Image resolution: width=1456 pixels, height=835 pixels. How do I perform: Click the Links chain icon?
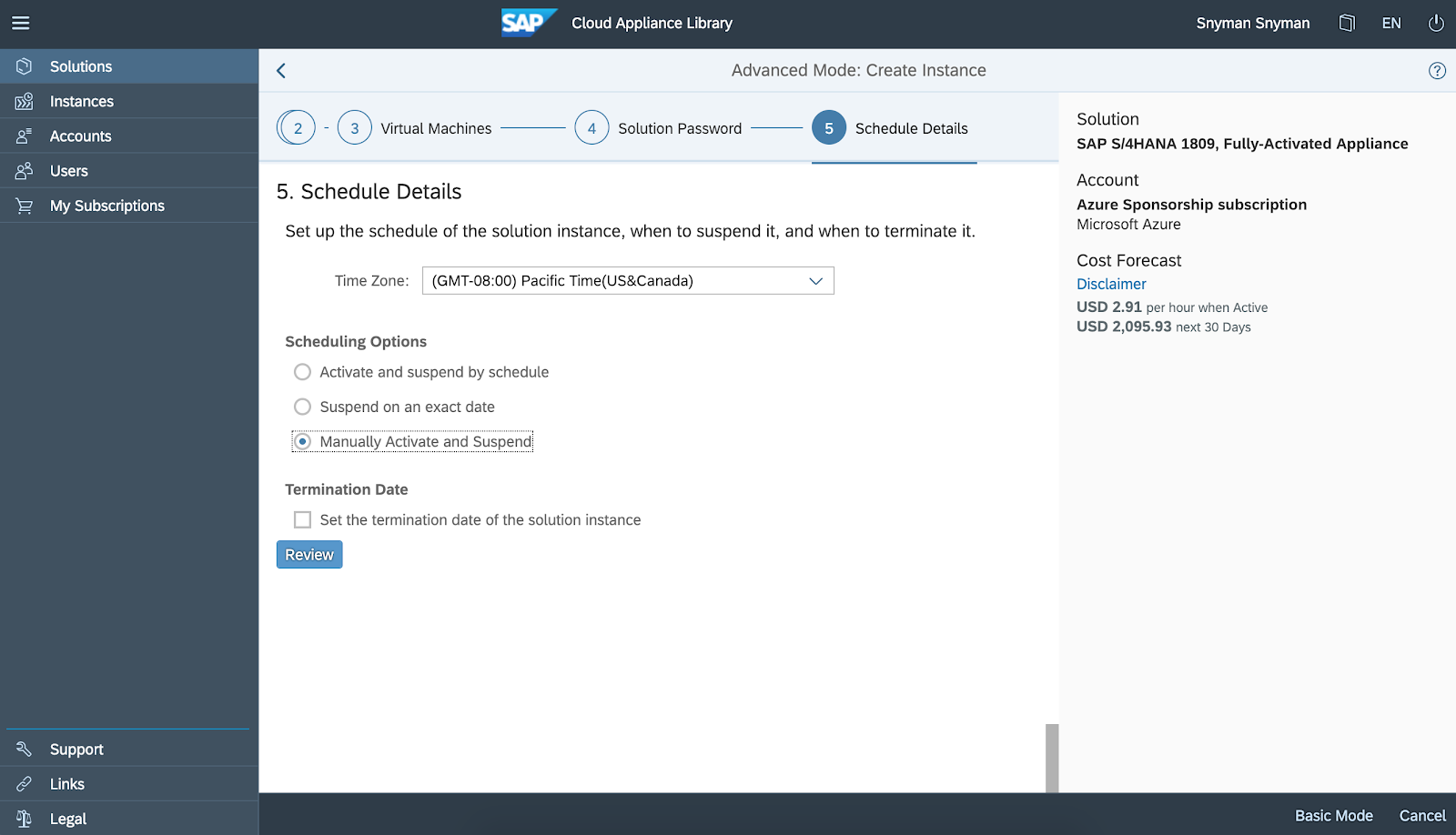coord(25,784)
